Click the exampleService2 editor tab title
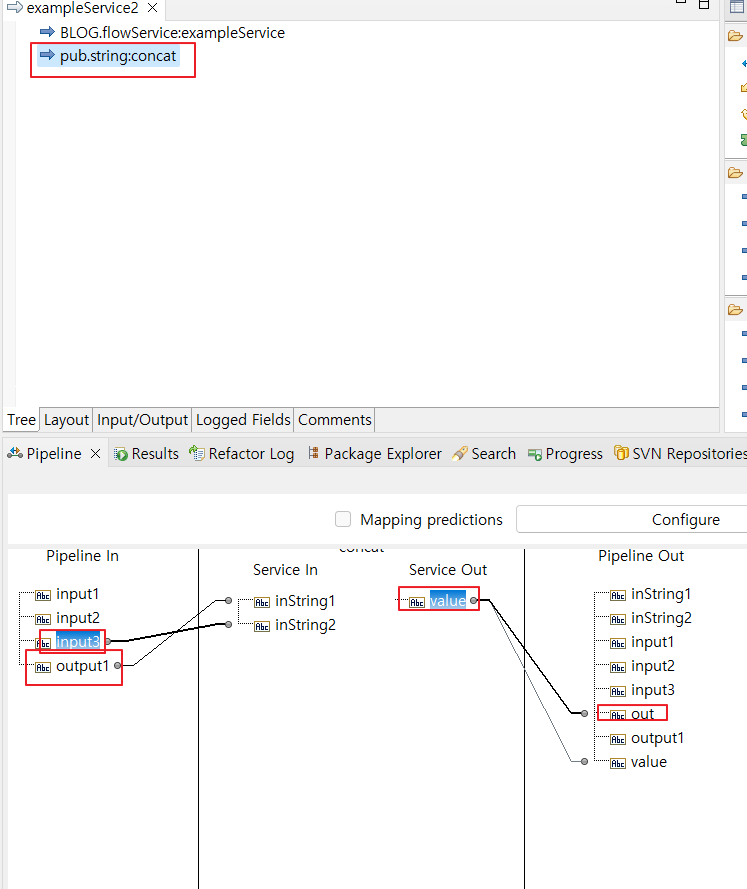Image resolution: width=747 pixels, height=889 pixels. [x=82, y=8]
